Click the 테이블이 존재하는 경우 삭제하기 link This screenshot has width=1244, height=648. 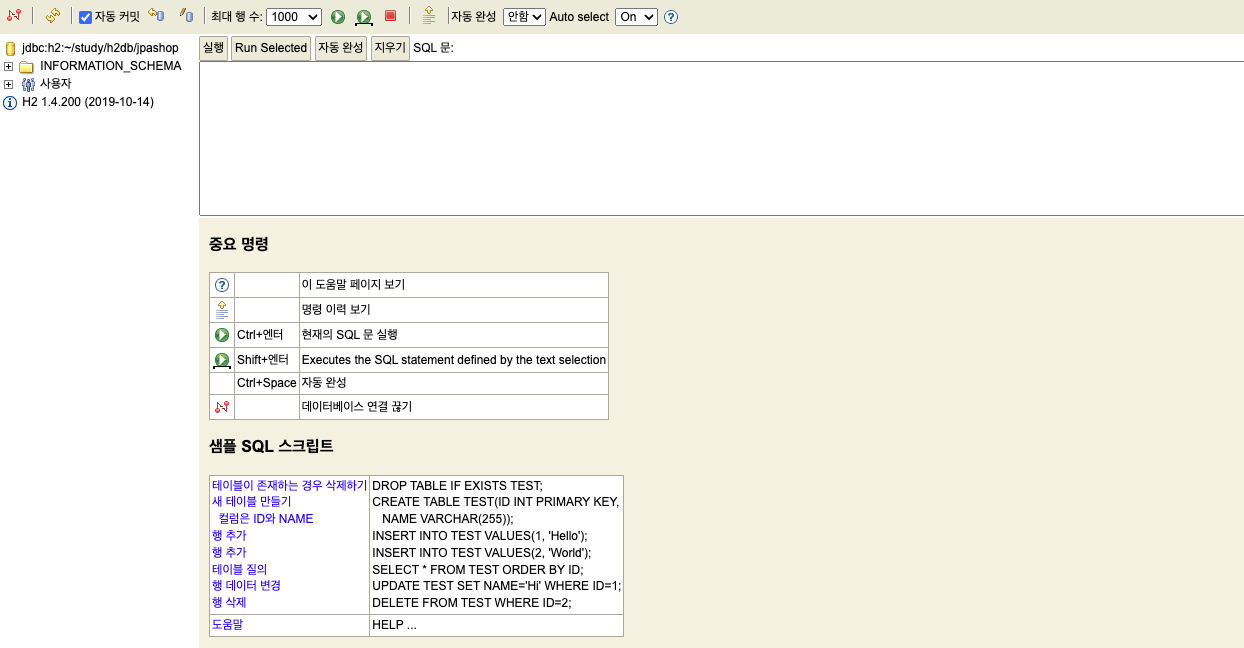click(x=289, y=486)
